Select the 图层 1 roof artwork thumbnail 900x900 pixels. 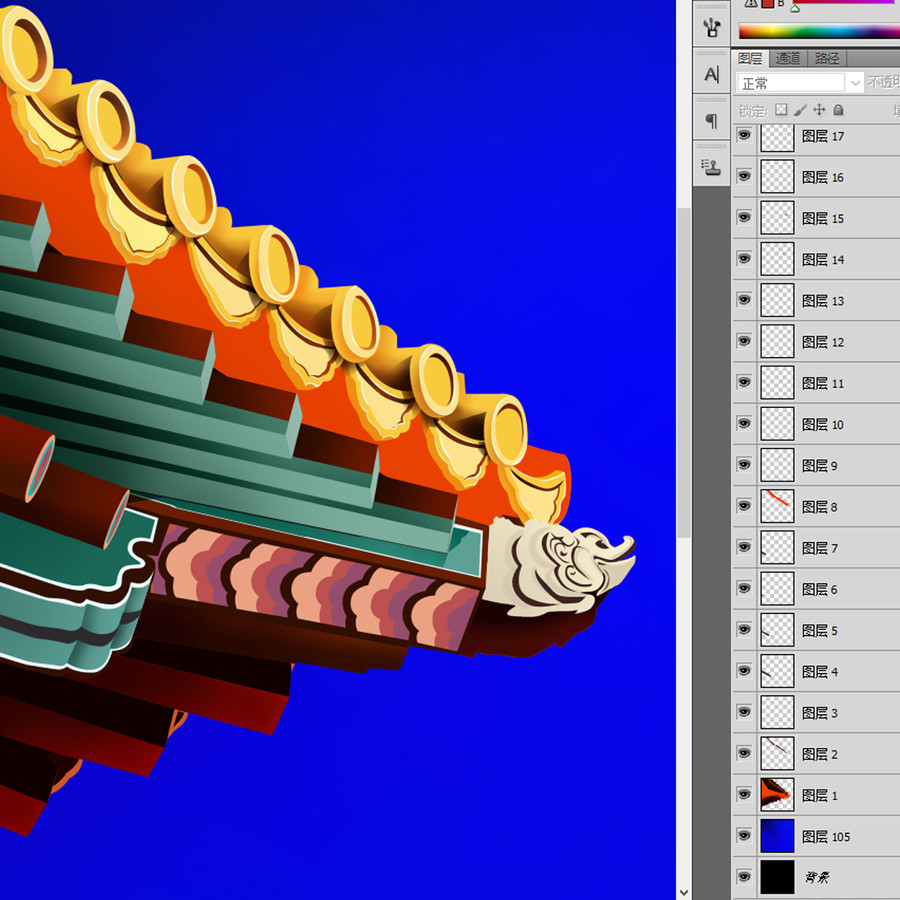(x=777, y=794)
